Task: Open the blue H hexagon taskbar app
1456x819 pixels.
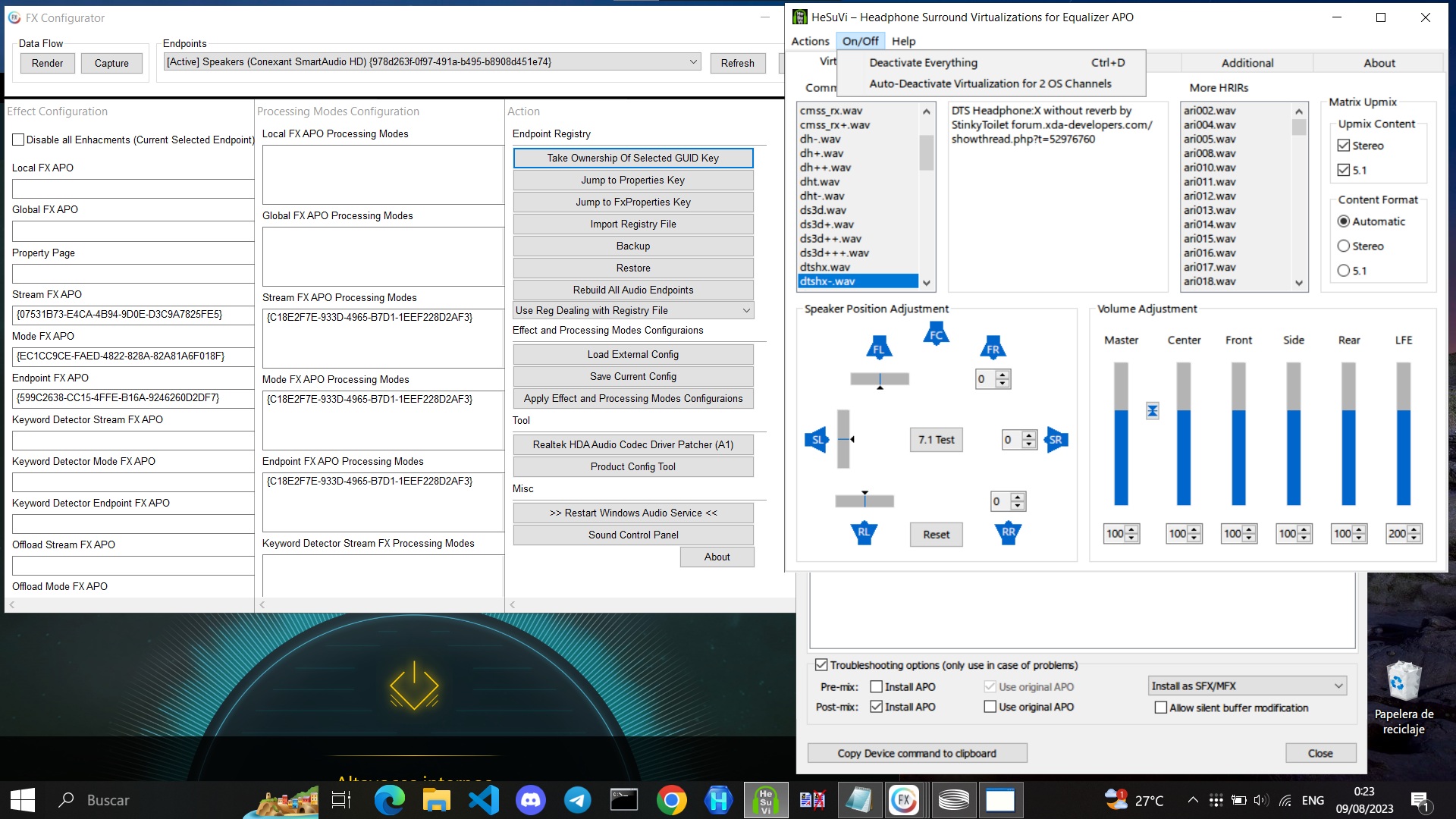Action: coord(719,800)
